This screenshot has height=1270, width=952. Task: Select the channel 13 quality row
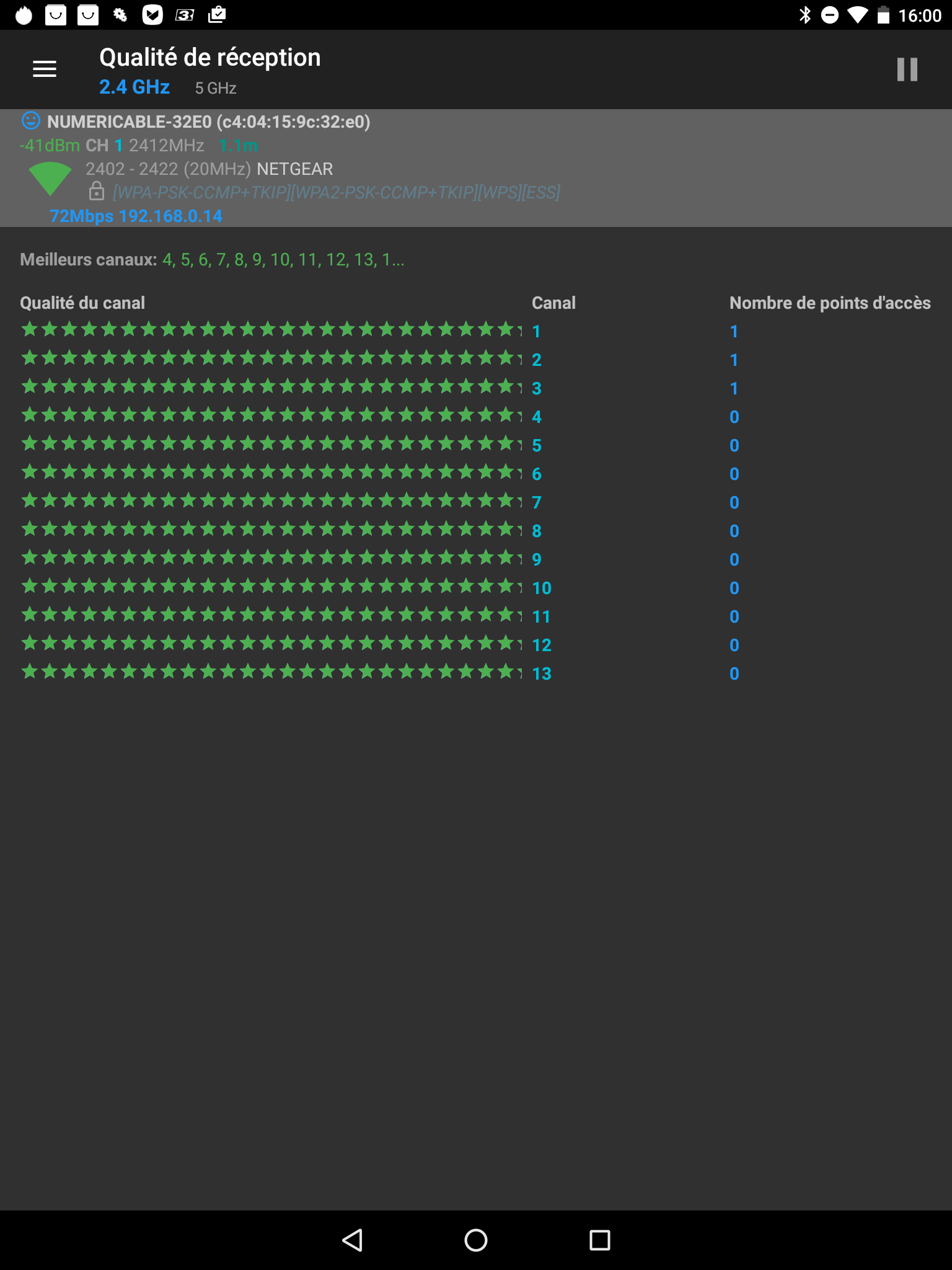271,672
